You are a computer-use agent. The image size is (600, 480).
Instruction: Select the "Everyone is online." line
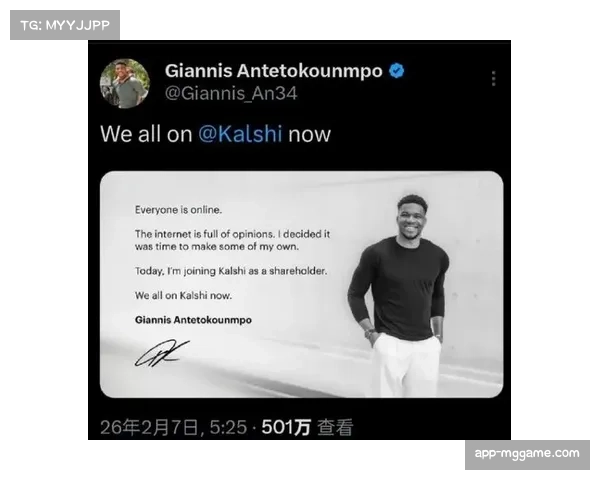click(178, 210)
